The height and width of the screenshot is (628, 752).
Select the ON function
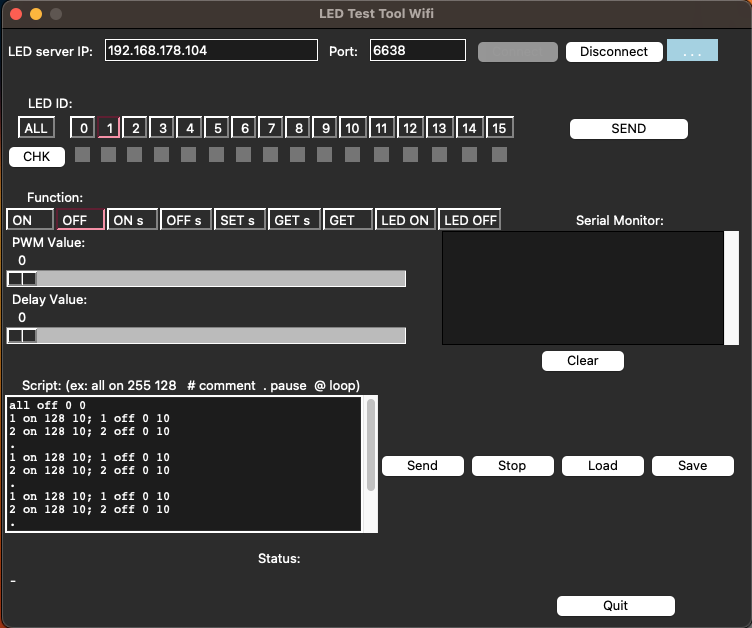(29, 220)
